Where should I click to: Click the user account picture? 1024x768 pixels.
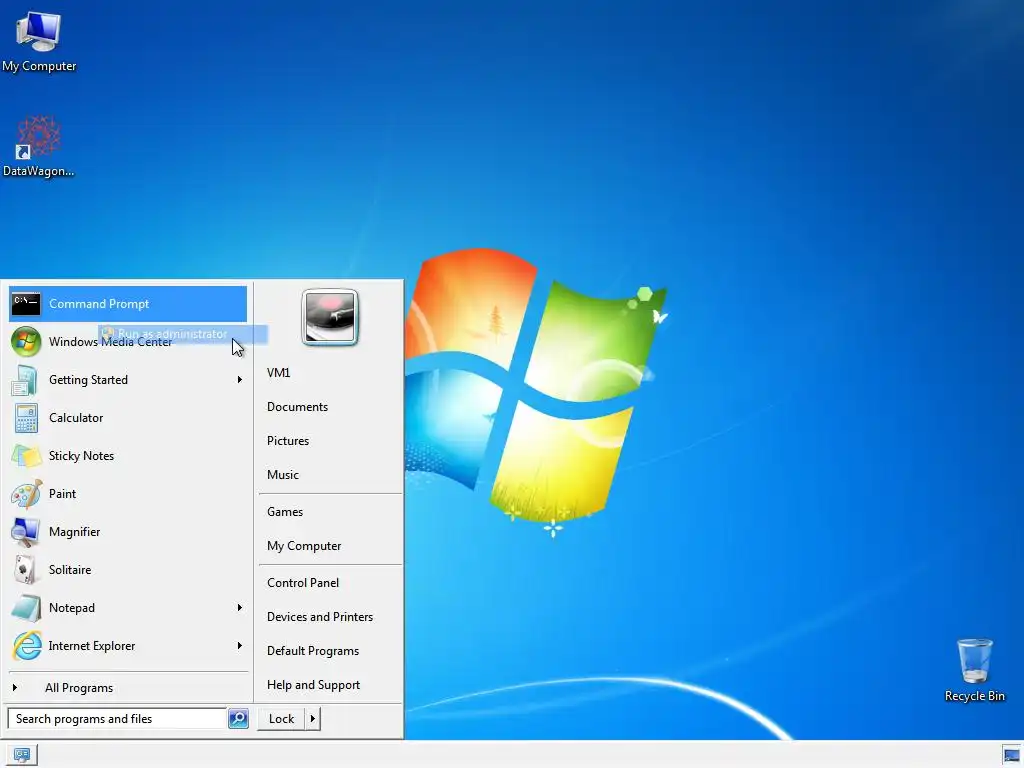tap(330, 317)
